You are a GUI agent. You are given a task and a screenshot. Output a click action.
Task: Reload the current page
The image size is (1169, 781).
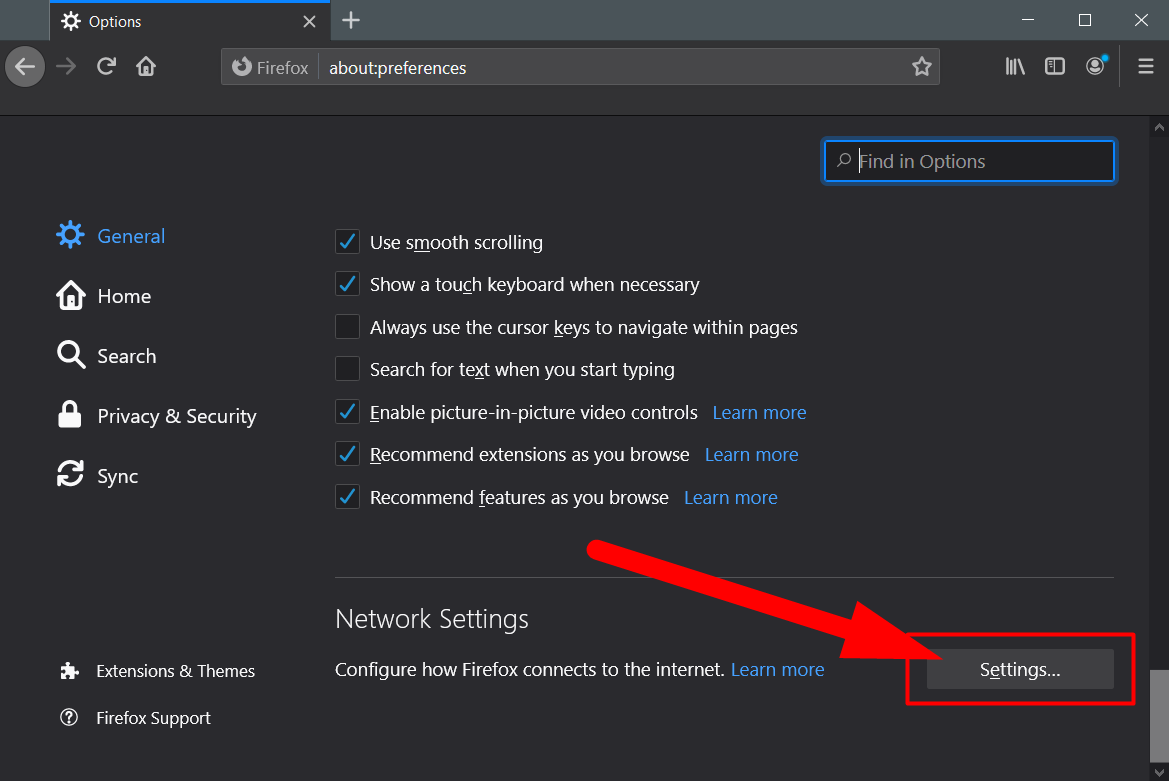(x=106, y=67)
